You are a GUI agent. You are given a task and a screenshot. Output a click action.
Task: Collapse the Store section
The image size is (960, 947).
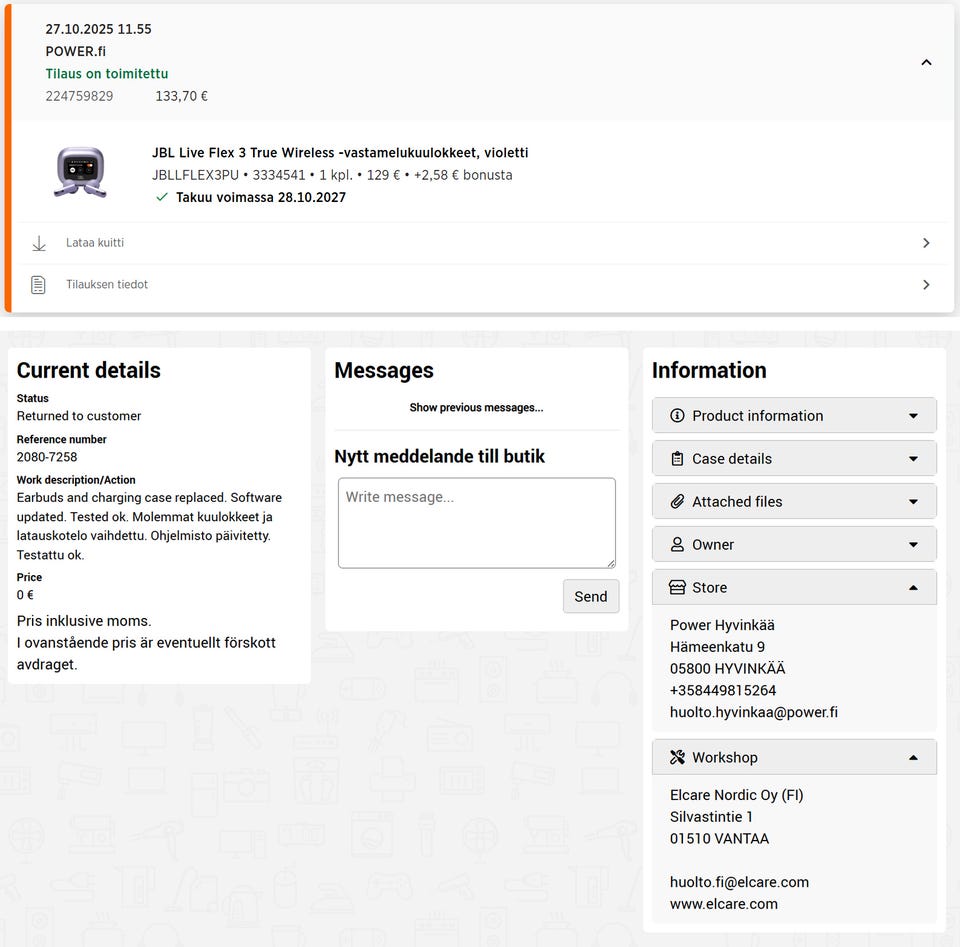click(x=794, y=587)
